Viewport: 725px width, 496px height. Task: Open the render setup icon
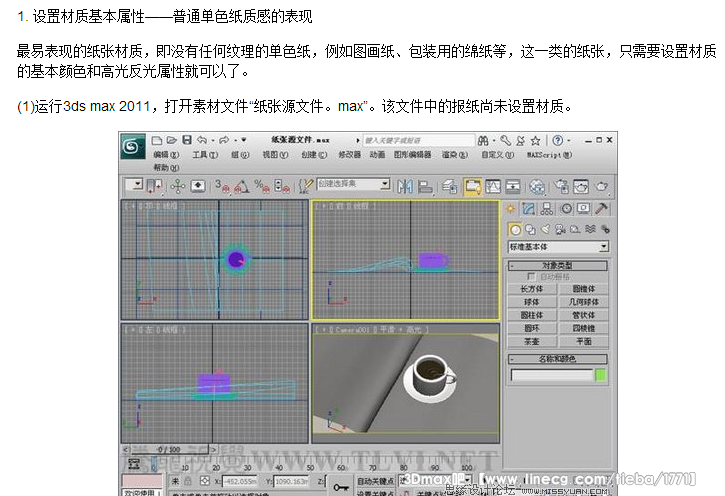(x=562, y=186)
